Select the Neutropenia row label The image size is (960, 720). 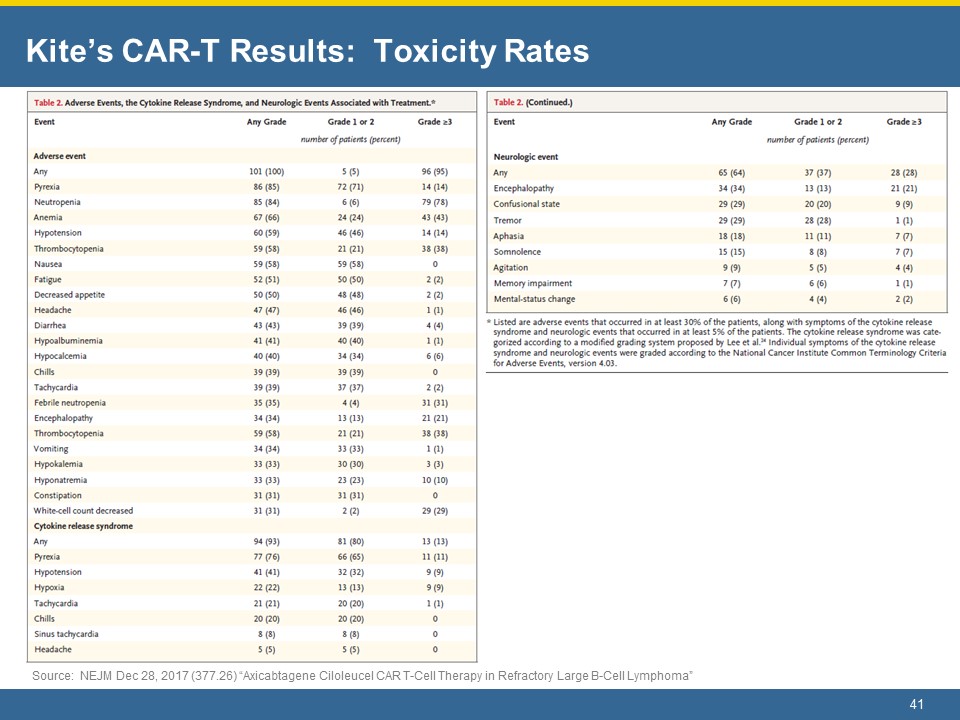pyautogui.click(x=57, y=202)
